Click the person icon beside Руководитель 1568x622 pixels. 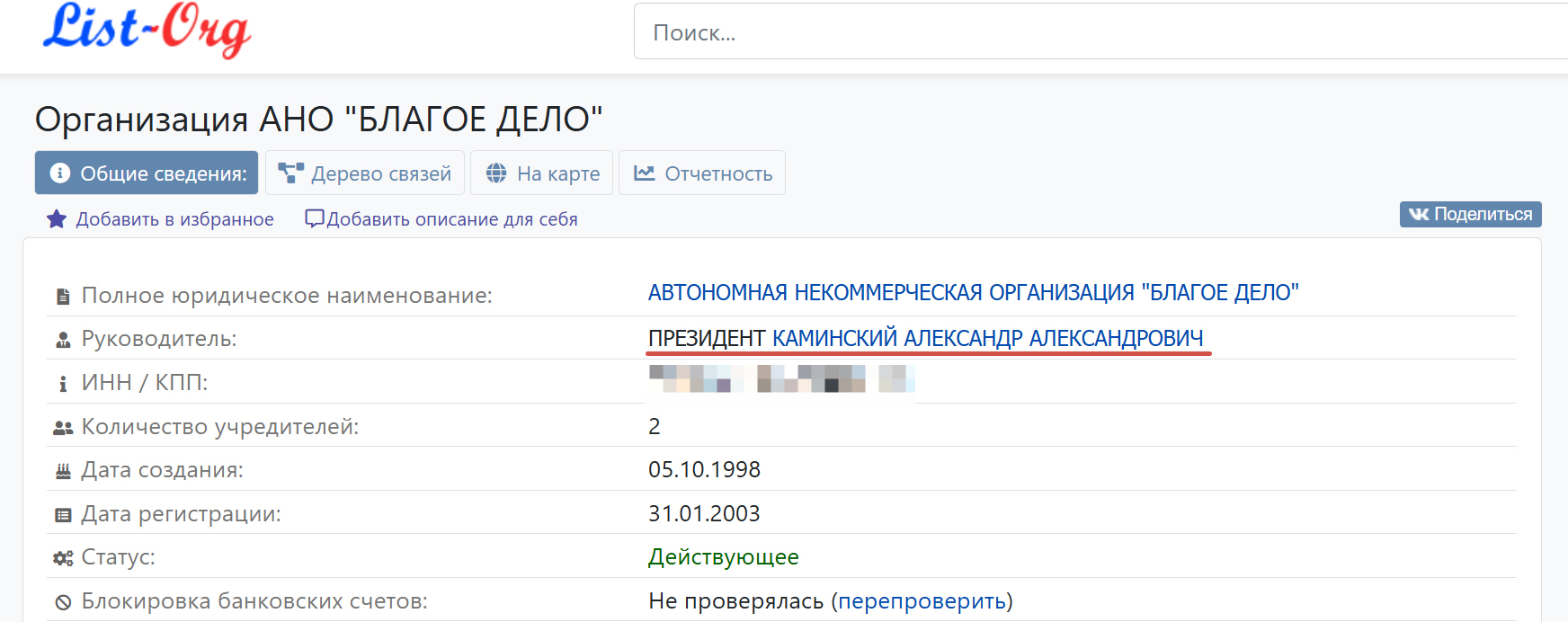(x=63, y=340)
